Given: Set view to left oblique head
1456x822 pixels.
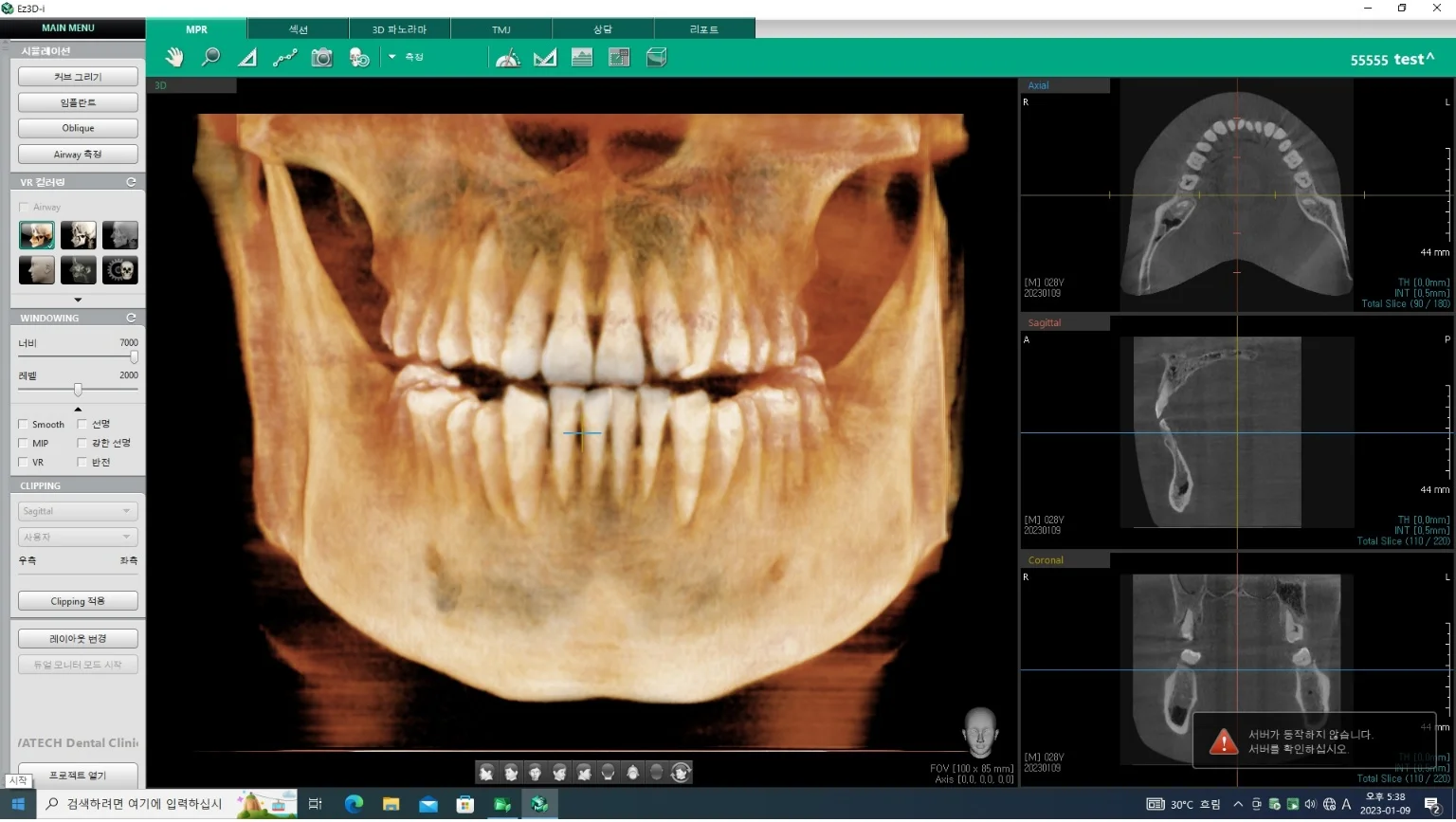Looking at the screenshot, I should pyautogui.click(x=559, y=773).
